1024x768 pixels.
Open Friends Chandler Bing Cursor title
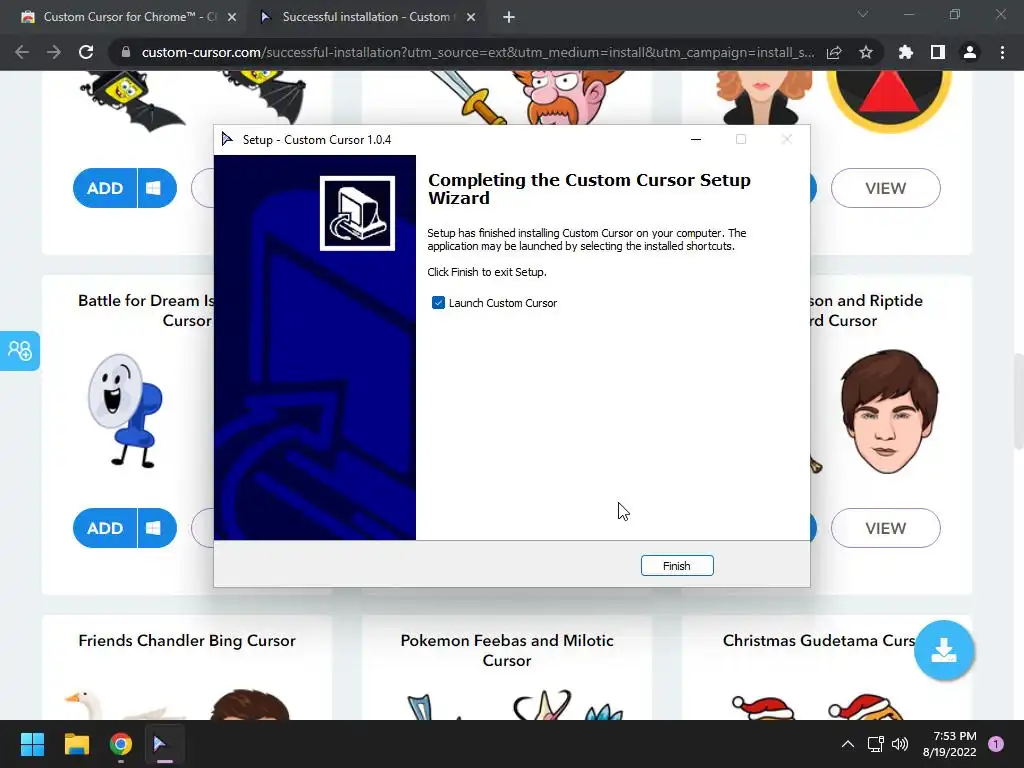(x=187, y=641)
